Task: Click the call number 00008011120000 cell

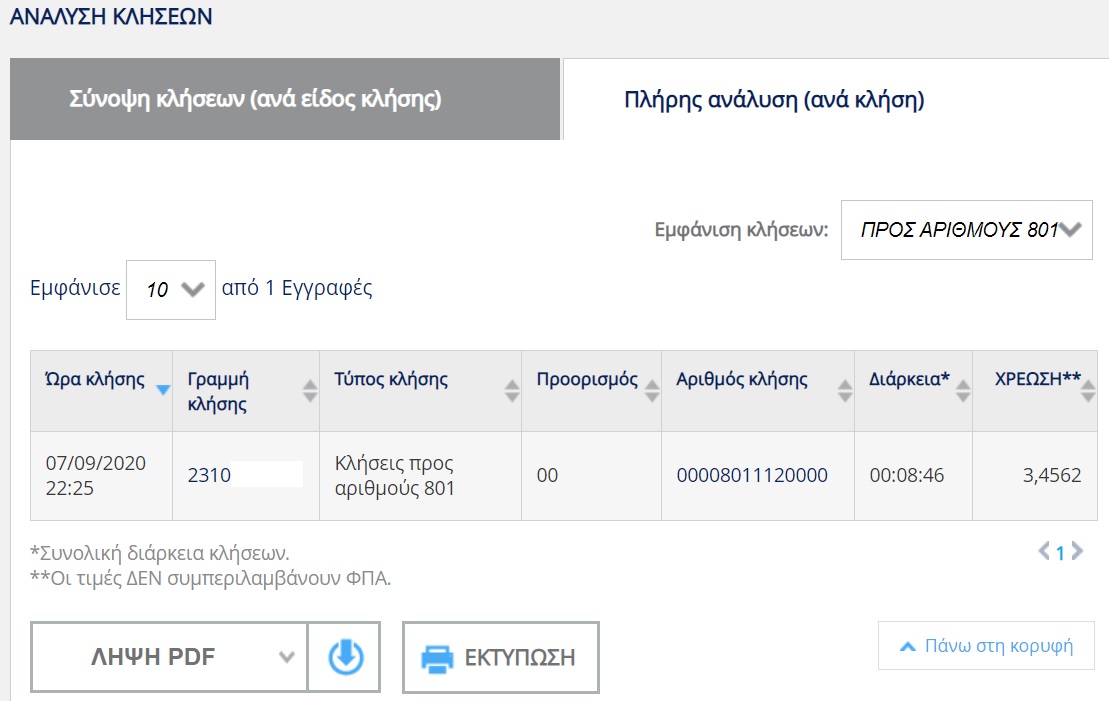Action: point(752,476)
